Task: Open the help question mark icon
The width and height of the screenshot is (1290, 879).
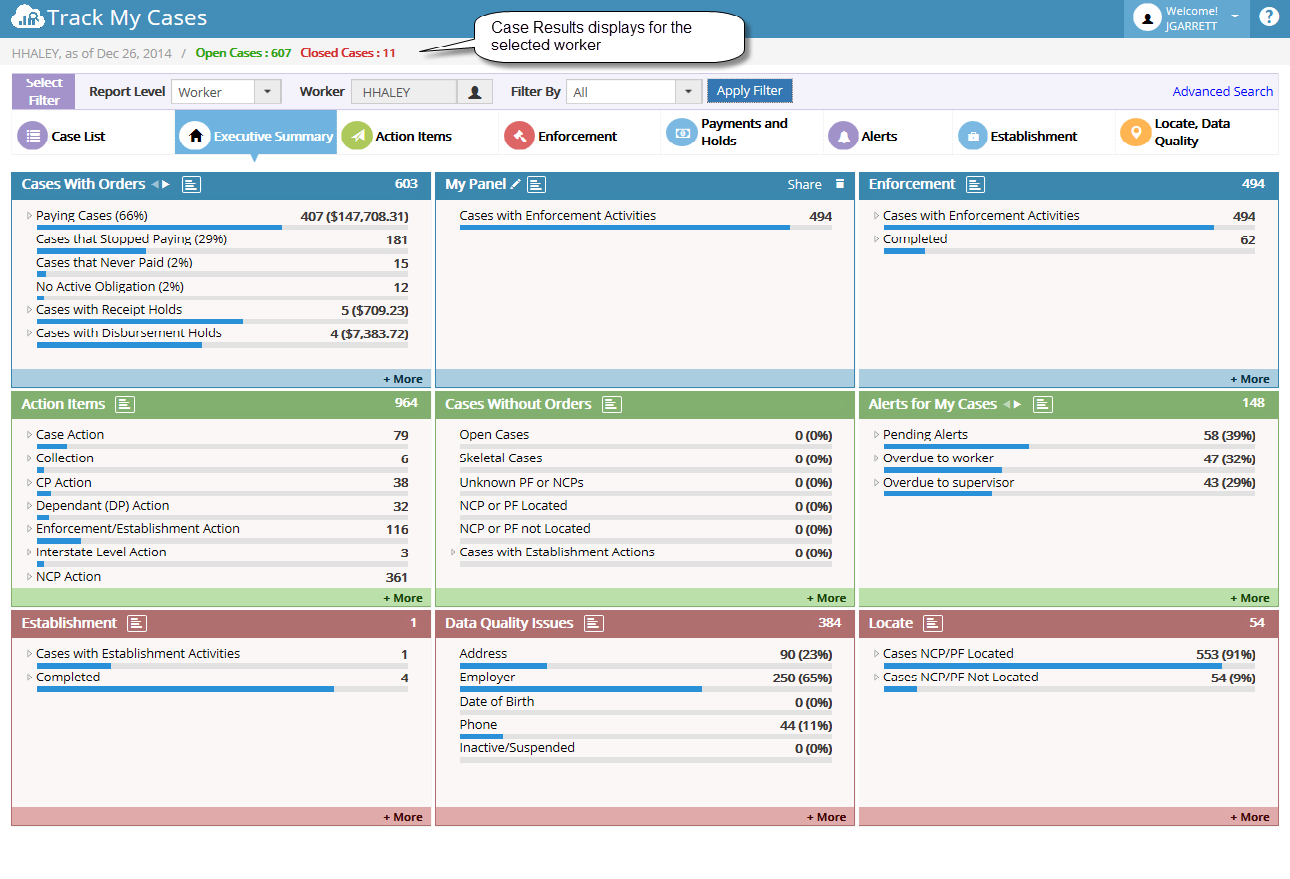Action: tap(1269, 17)
